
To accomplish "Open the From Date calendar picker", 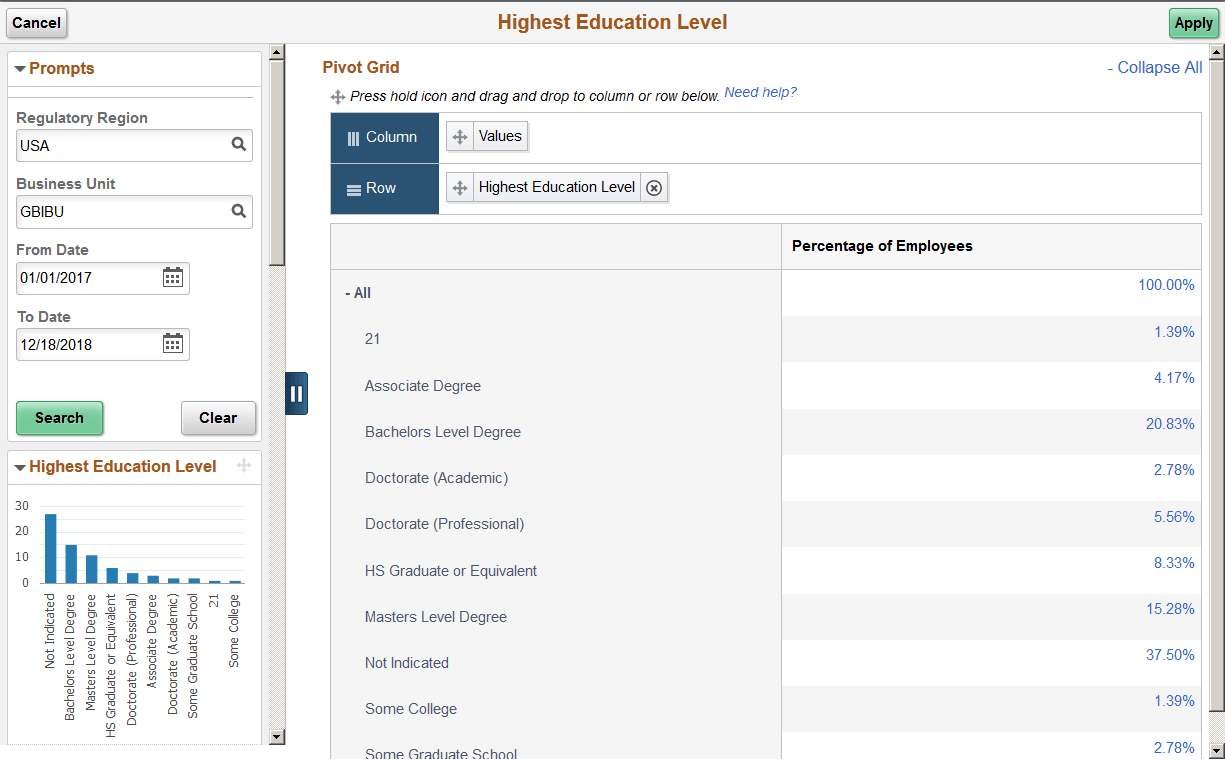I will [x=172, y=278].
